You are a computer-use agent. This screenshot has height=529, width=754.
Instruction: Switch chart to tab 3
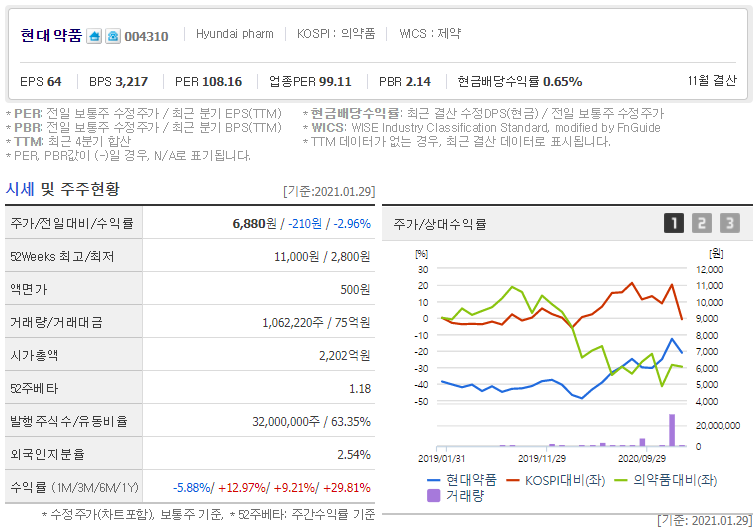coord(729,223)
